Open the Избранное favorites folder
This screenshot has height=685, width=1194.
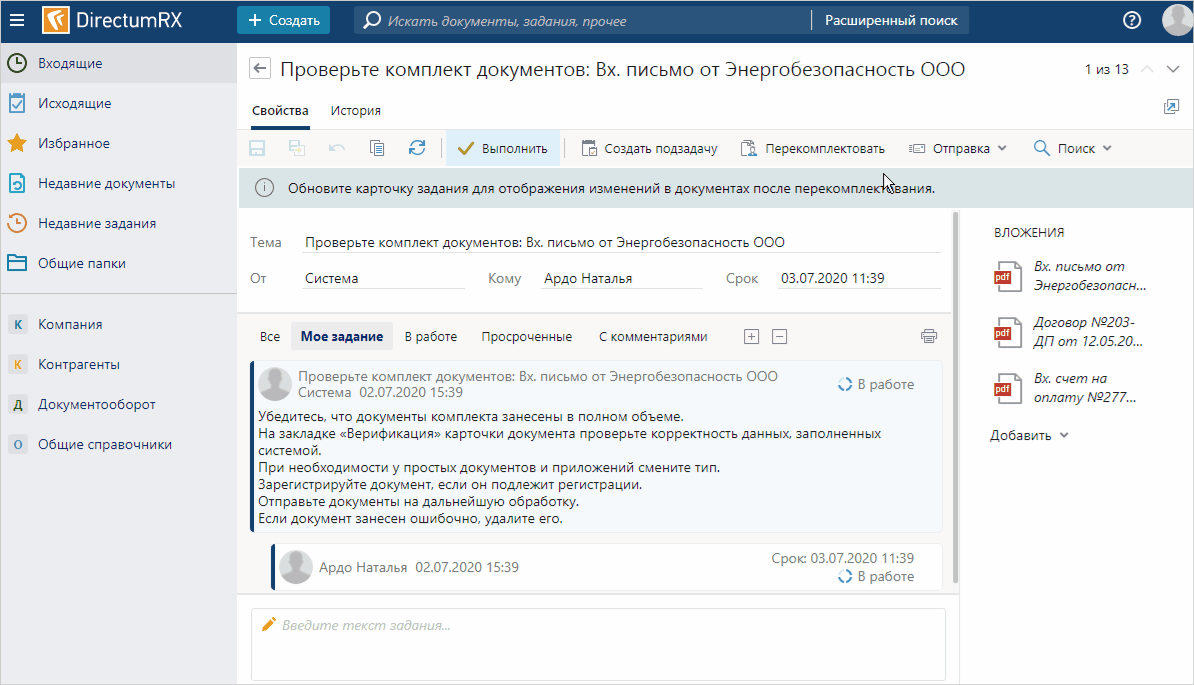(x=119, y=143)
